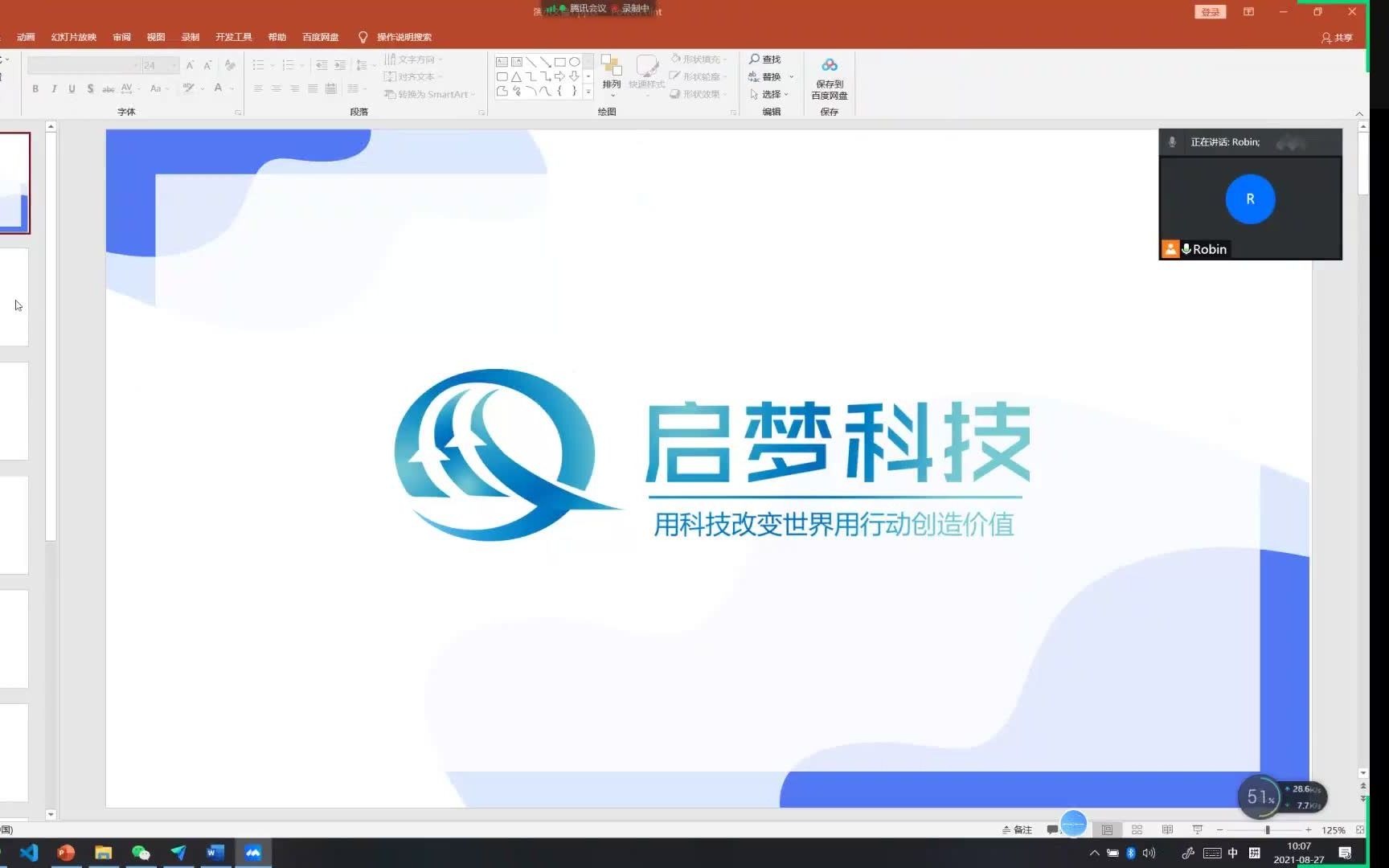Switch to Reading view icon

tap(1167, 829)
